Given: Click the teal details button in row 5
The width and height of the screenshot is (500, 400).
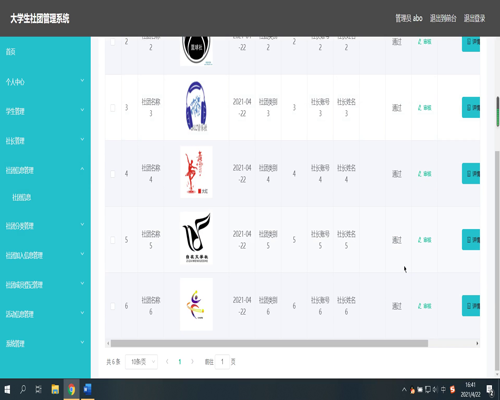Looking at the screenshot, I should point(471,239).
